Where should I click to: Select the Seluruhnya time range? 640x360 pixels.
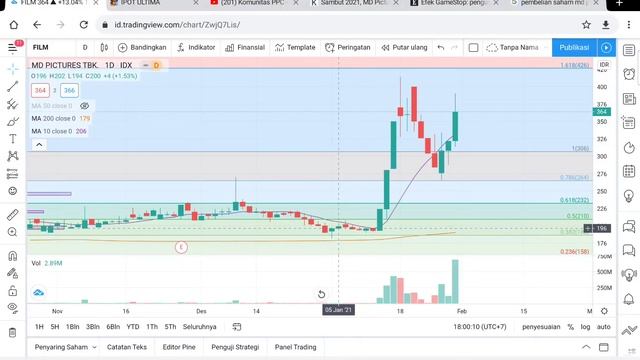coord(200,327)
